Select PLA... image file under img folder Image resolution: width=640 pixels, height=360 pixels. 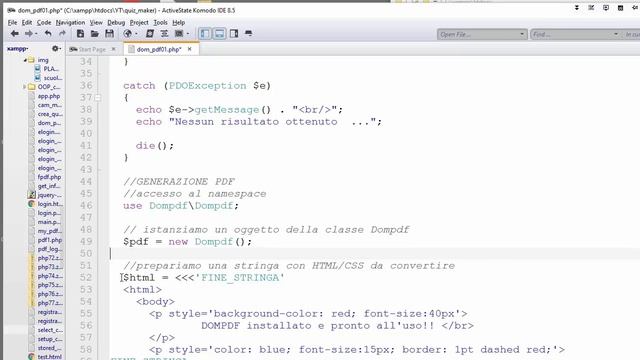pos(51,69)
